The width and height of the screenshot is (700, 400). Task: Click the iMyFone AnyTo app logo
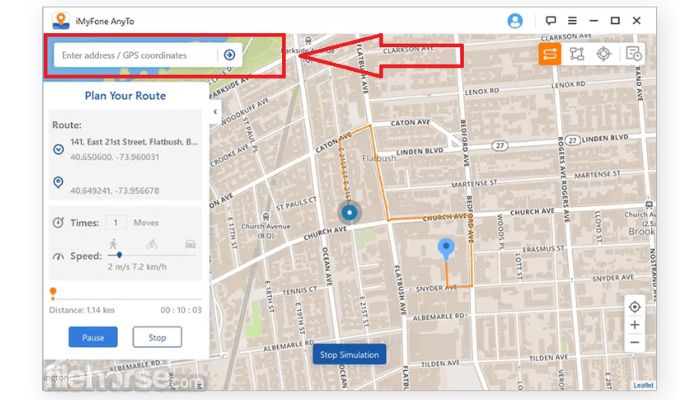click(61, 21)
